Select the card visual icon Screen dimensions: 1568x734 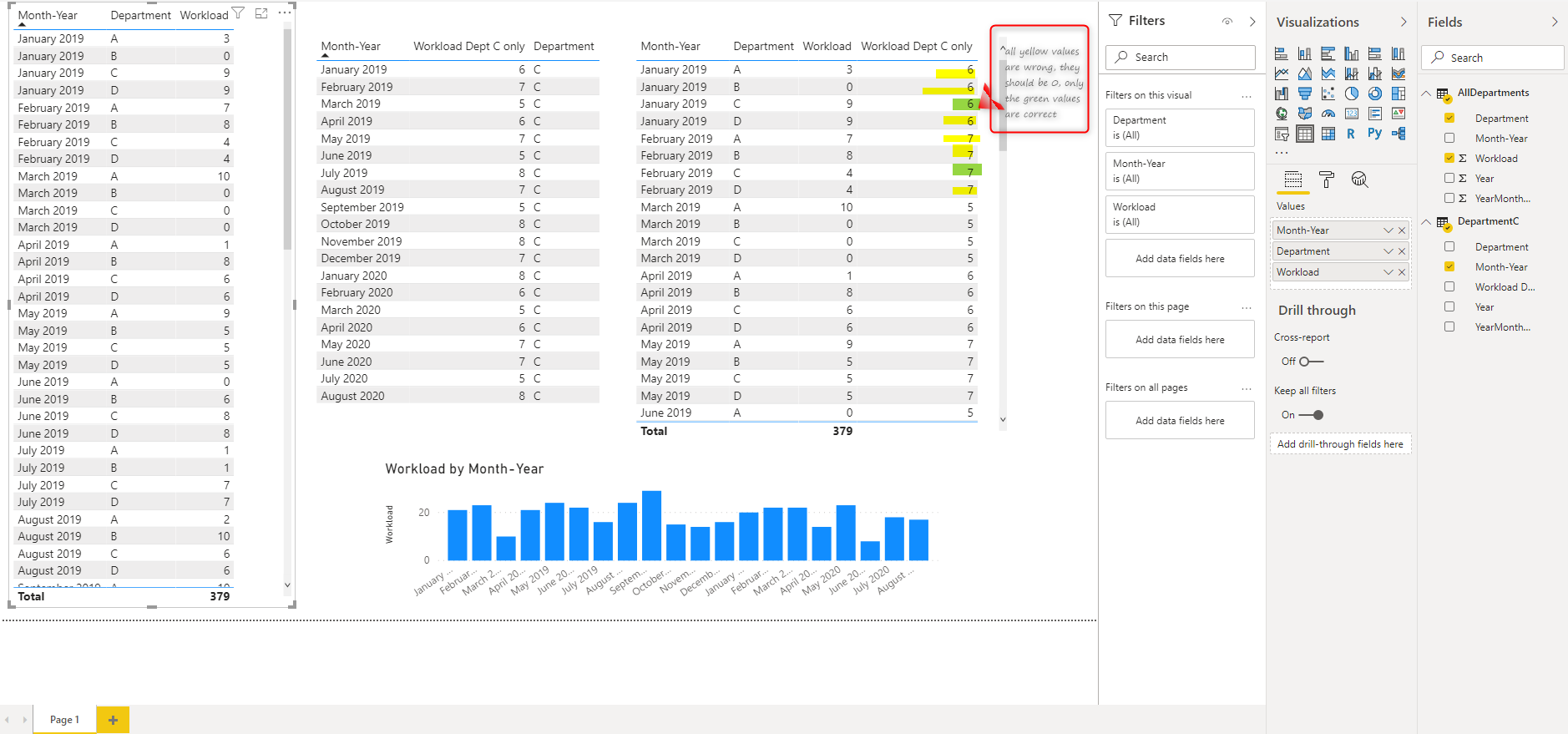[x=1351, y=114]
